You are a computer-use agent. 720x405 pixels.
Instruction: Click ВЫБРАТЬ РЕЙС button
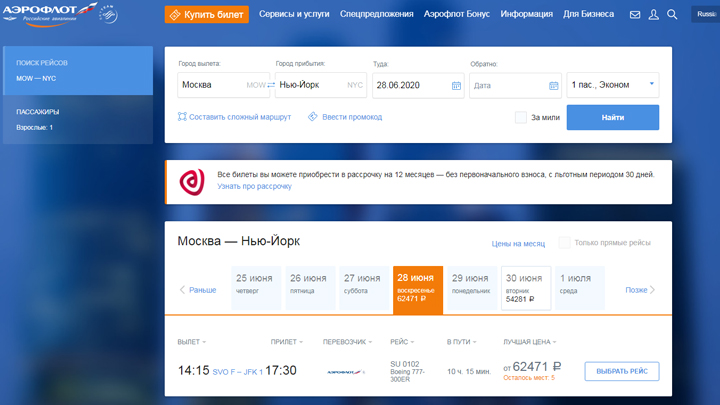pyautogui.click(x=622, y=371)
